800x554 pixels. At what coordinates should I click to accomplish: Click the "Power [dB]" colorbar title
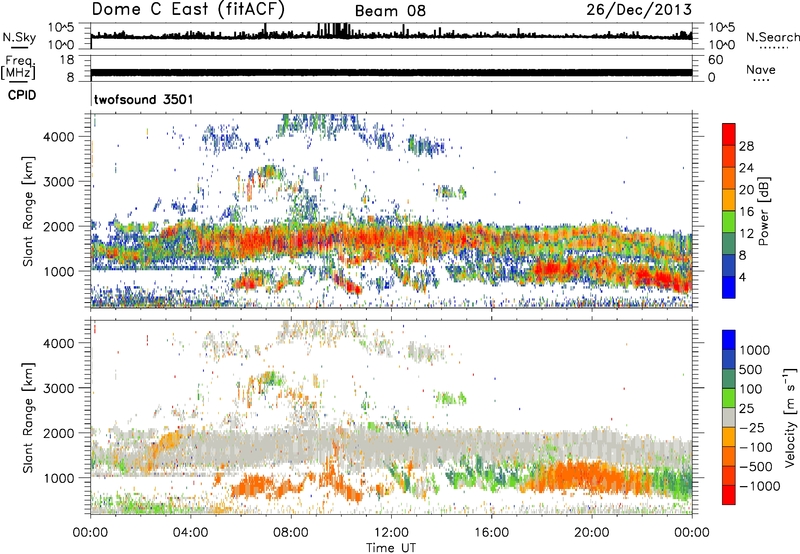[x=763, y=211]
